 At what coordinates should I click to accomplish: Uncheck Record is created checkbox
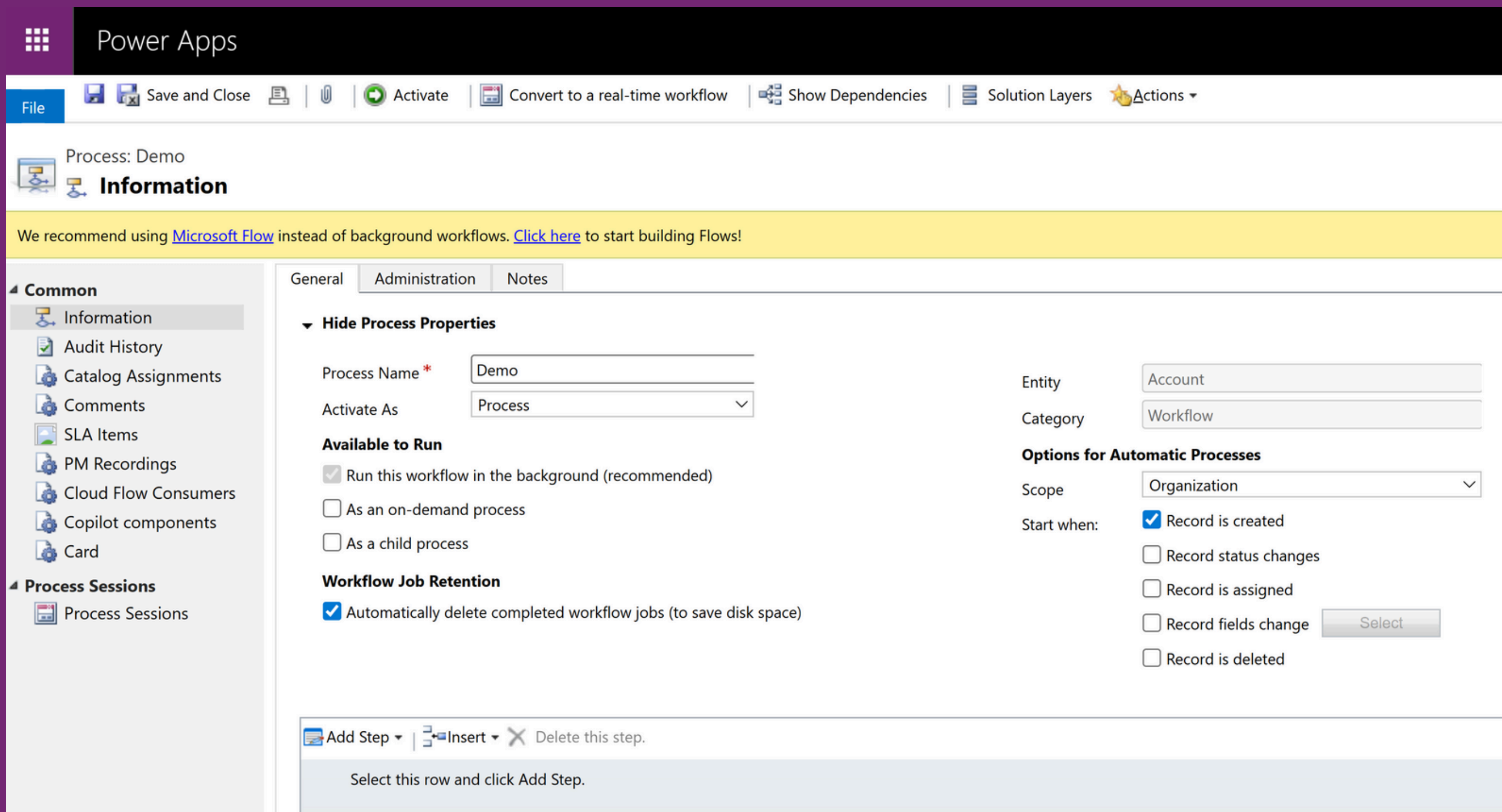click(x=1152, y=520)
